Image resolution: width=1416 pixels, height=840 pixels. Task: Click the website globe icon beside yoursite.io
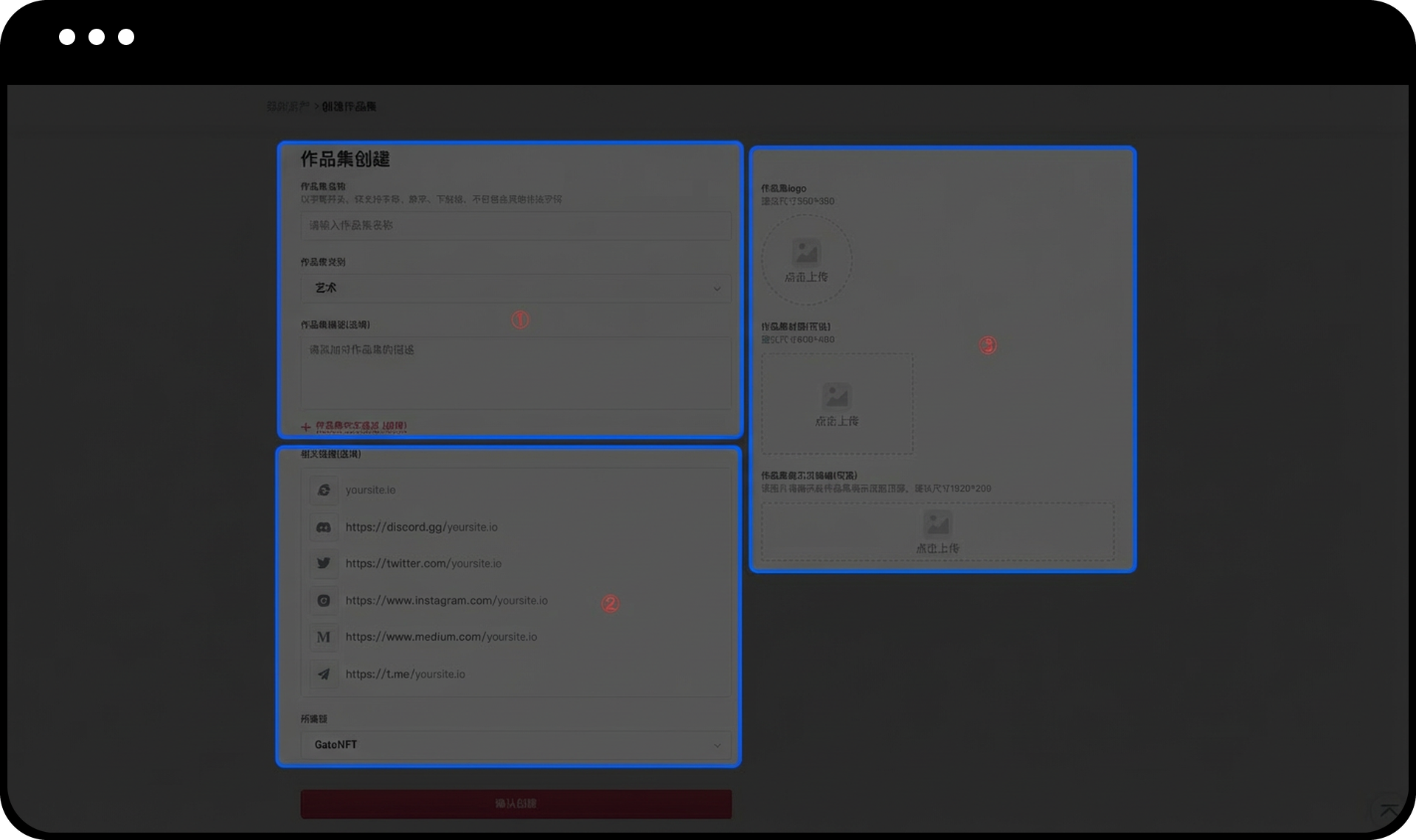pos(324,490)
